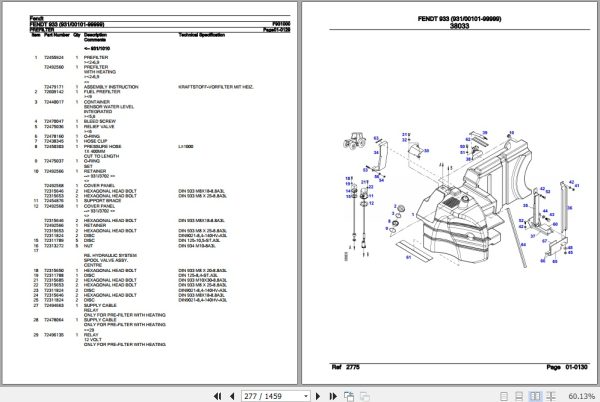This screenshot has height=402, width=600.
Task: Click 'Ref 2775' in the diagram footer
Action: point(346,367)
